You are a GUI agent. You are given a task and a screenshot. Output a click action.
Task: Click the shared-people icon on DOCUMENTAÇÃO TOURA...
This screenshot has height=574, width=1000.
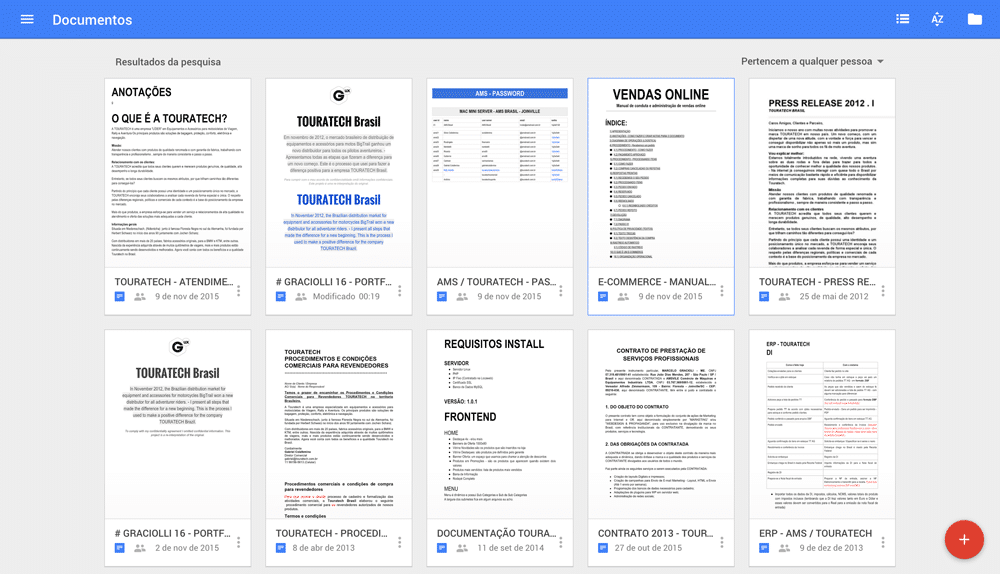[462, 548]
